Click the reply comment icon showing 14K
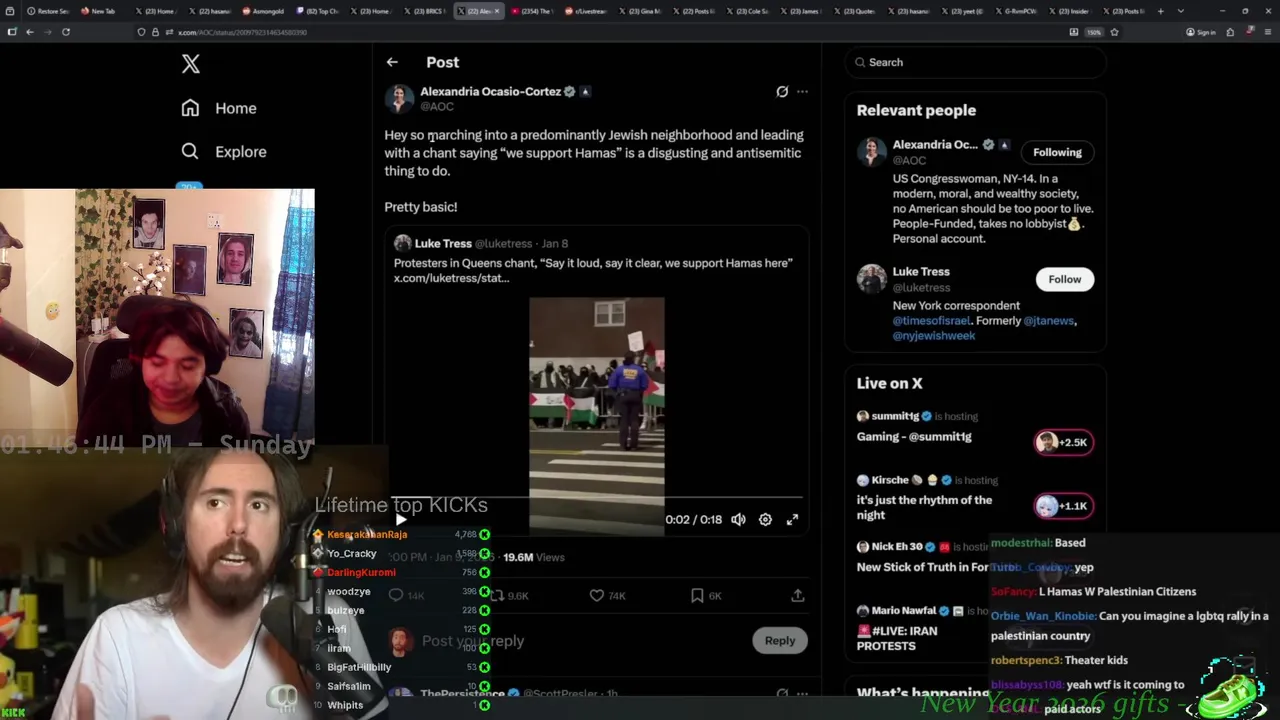Viewport: 1280px width, 720px height. point(396,595)
